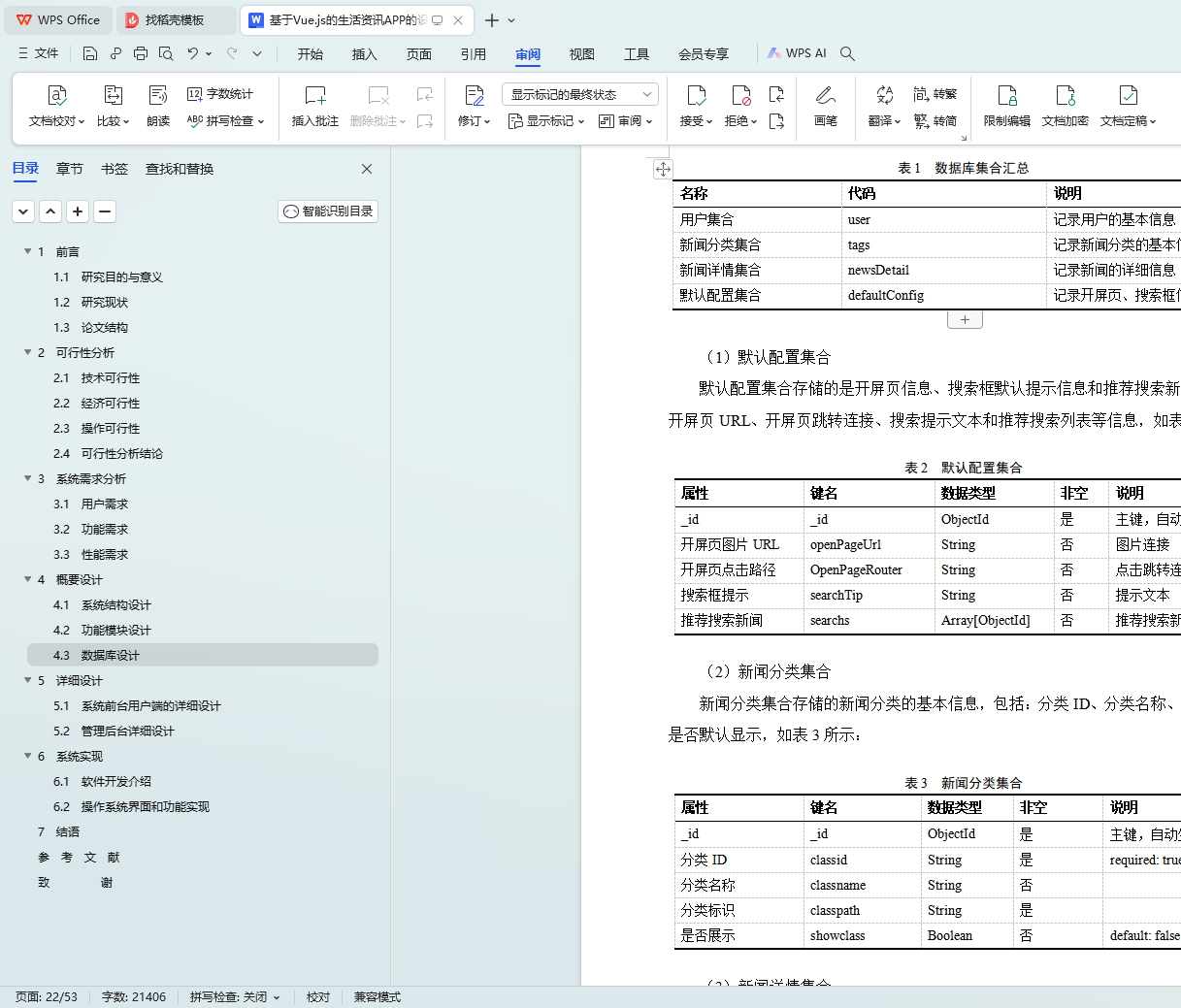Select the 画笔 ink pen tool
The image size is (1181, 1008).
coord(826,106)
